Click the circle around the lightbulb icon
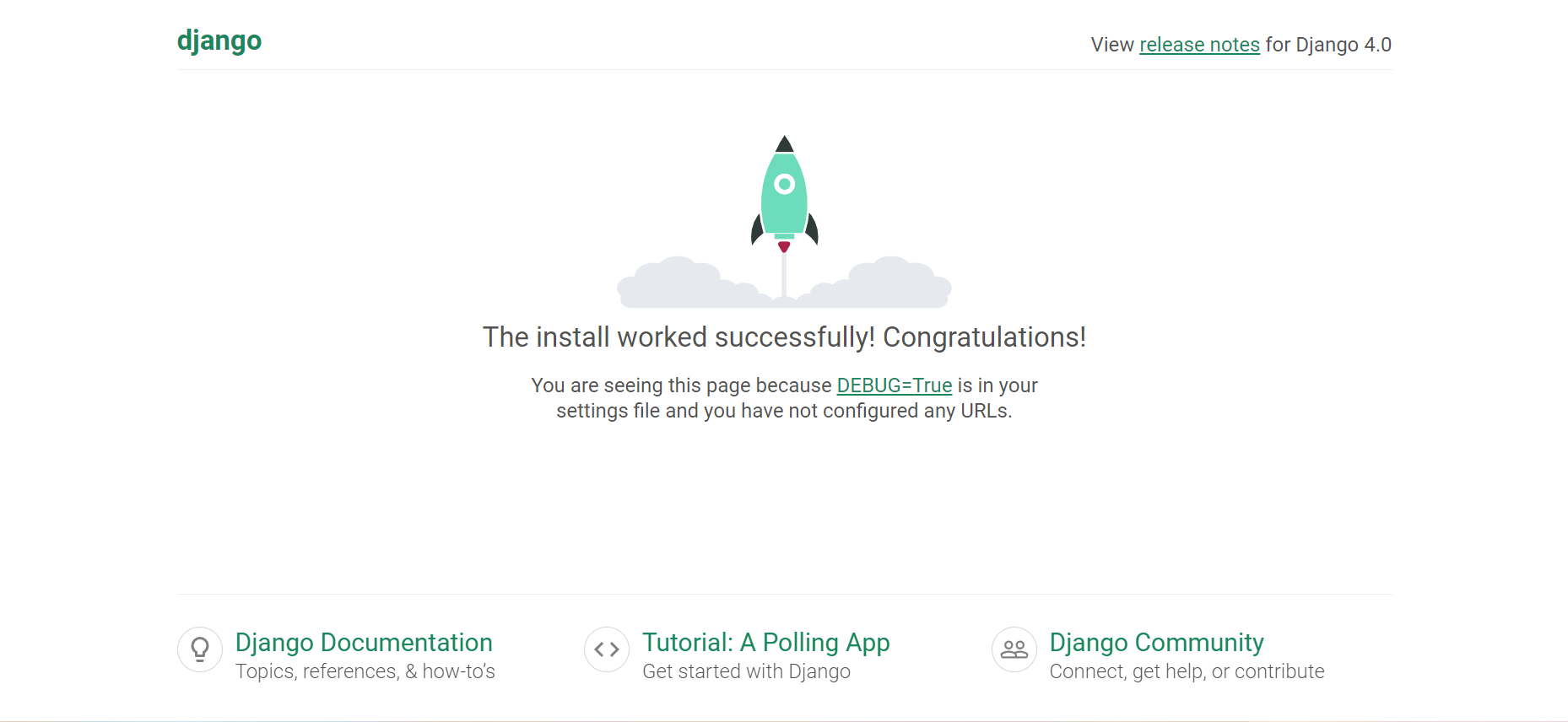 199,649
